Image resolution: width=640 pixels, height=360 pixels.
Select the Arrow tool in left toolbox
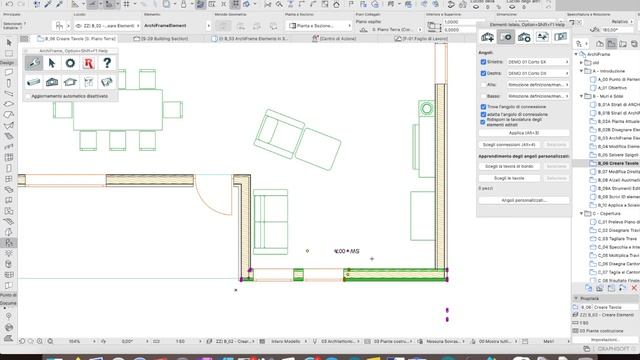tap(9, 43)
